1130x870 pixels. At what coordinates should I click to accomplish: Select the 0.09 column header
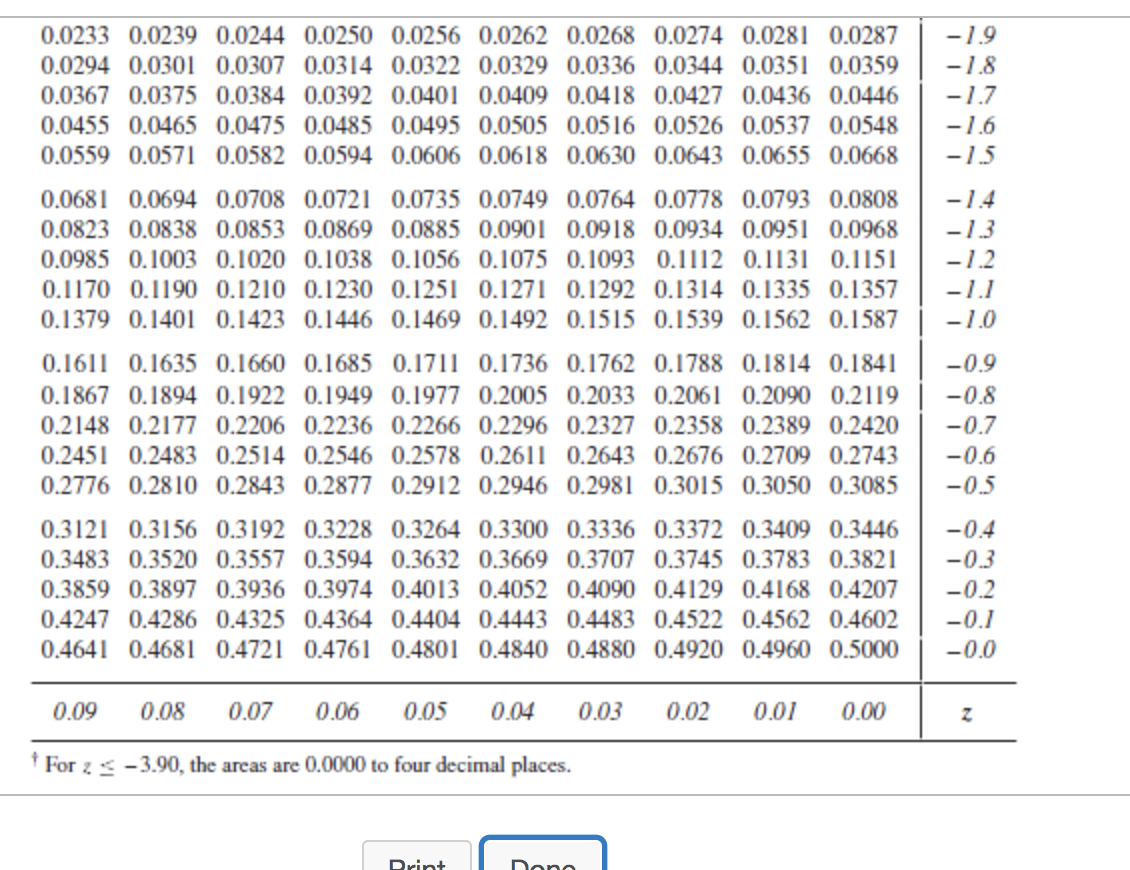(x=77, y=712)
